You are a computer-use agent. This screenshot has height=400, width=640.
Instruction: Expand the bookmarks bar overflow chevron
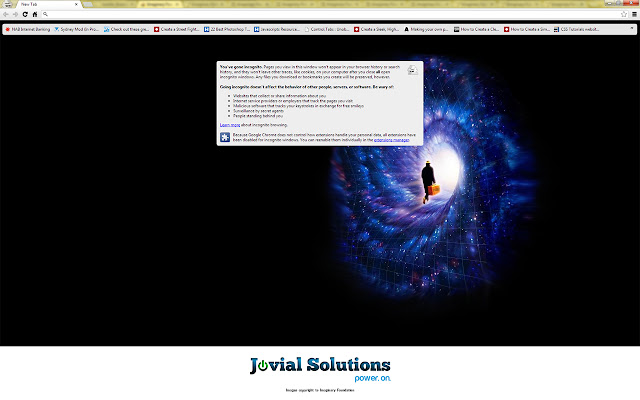click(632, 29)
